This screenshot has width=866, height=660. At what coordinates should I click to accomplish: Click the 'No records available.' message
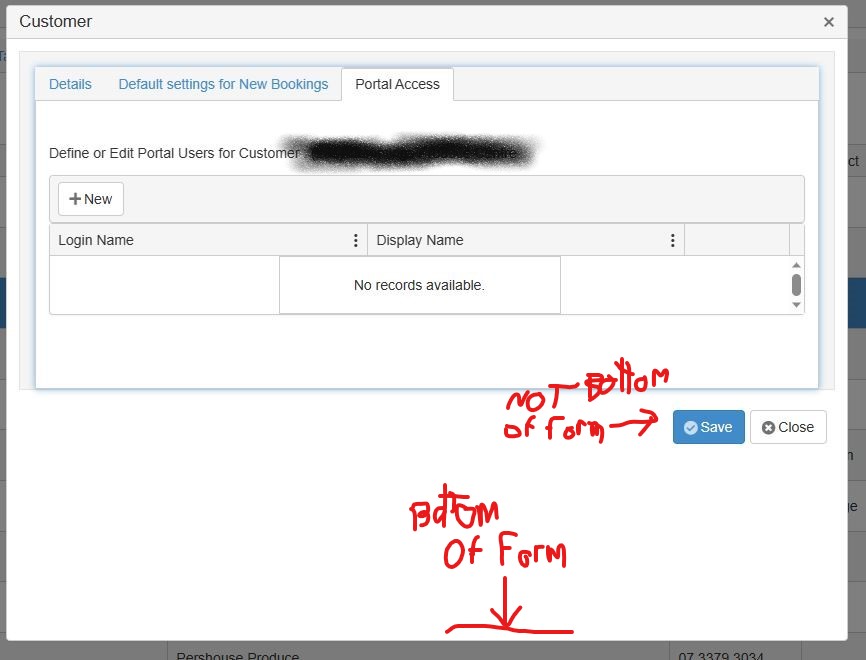point(419,285)
